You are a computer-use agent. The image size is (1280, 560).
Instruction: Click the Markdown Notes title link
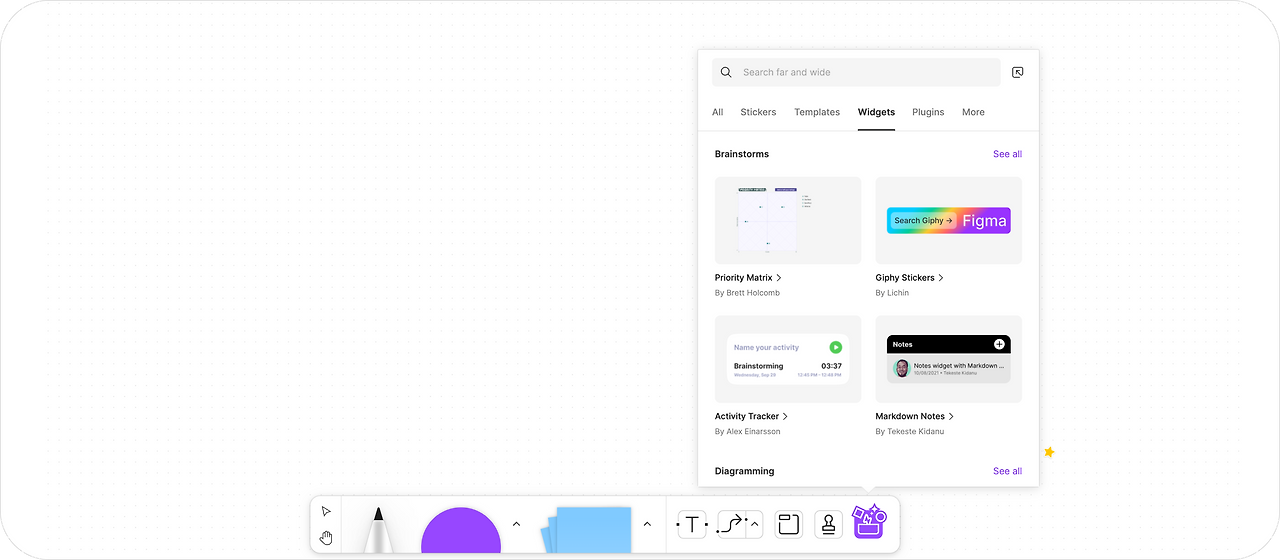point(915,416)
